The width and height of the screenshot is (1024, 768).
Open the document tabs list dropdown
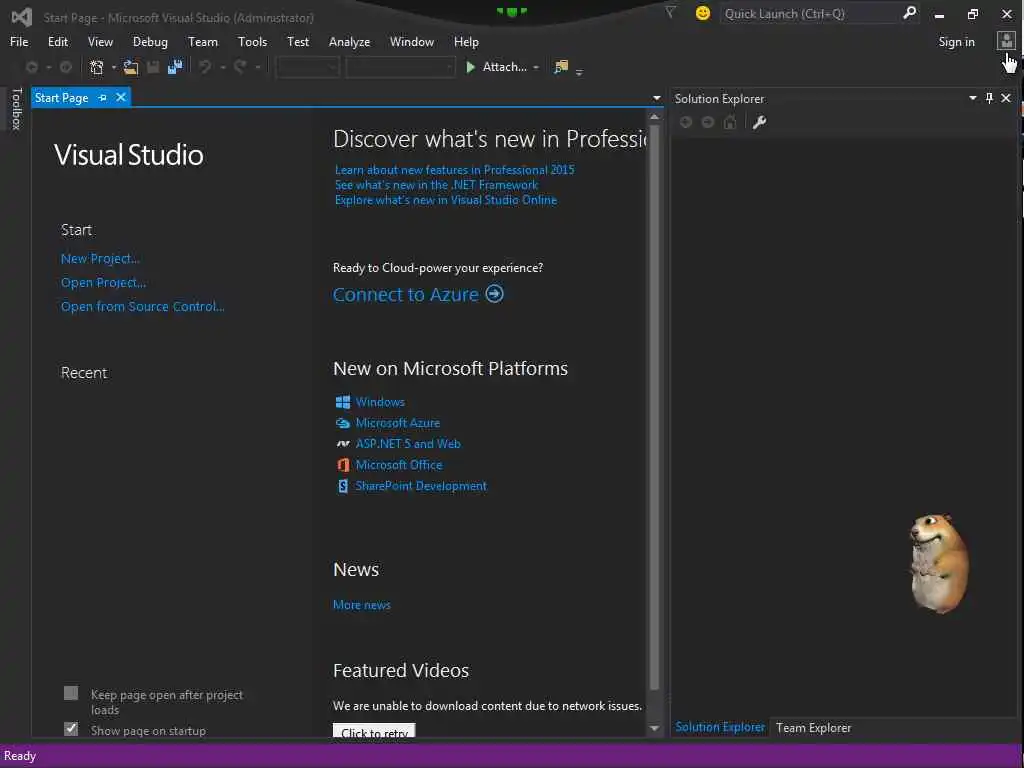point(656,98)
